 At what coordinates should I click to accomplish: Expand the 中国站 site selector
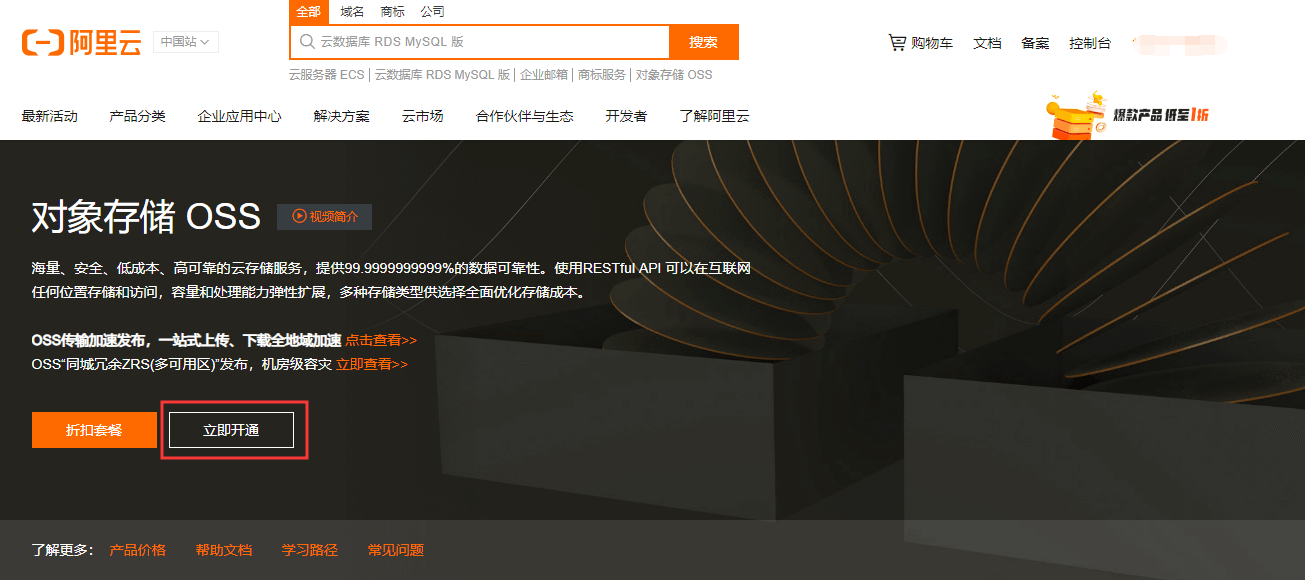[x=186, y=42]
